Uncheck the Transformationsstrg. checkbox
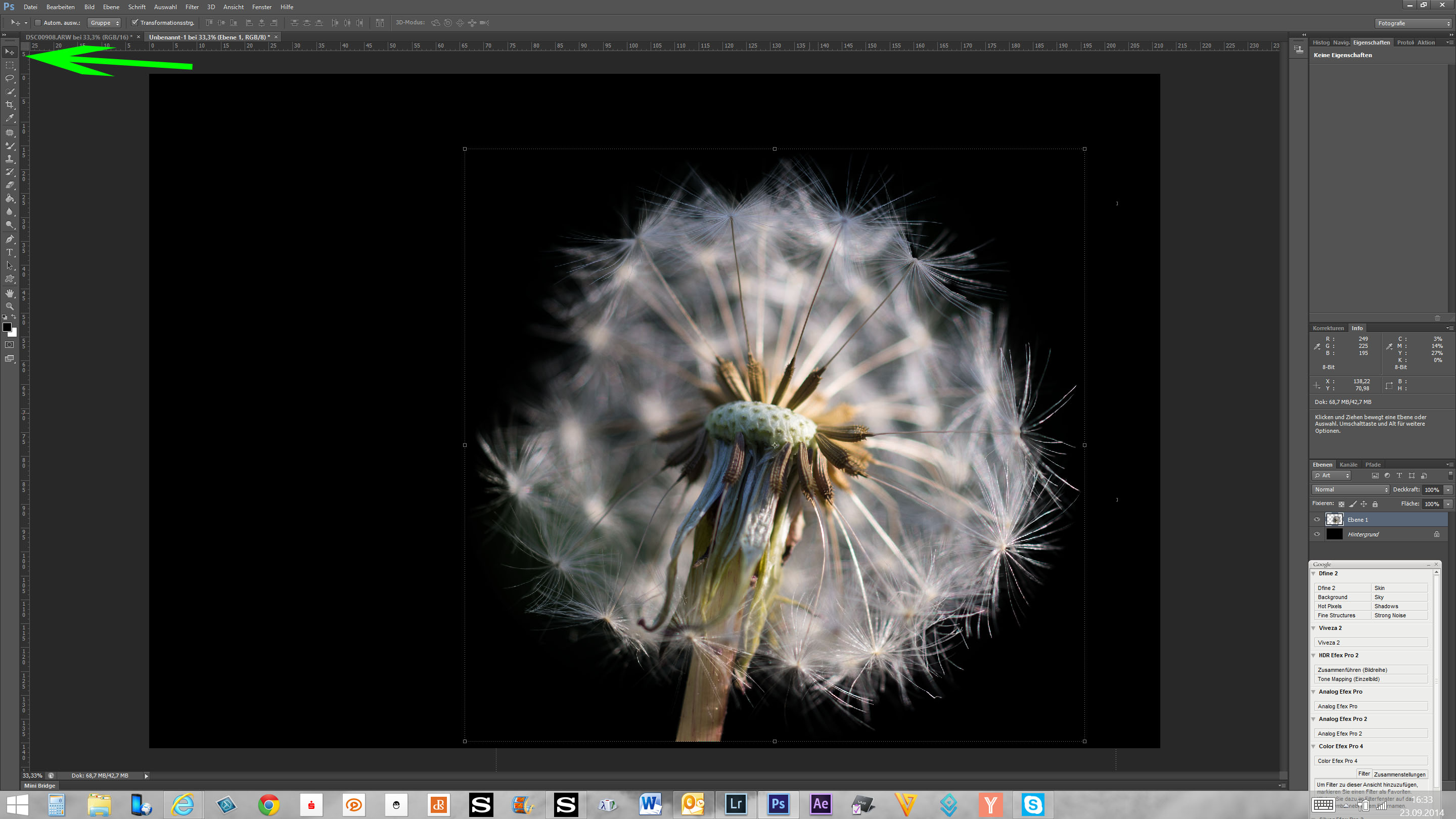Image resolution: width=1456 pixels, height=819 pixels. tap(134, 23)
